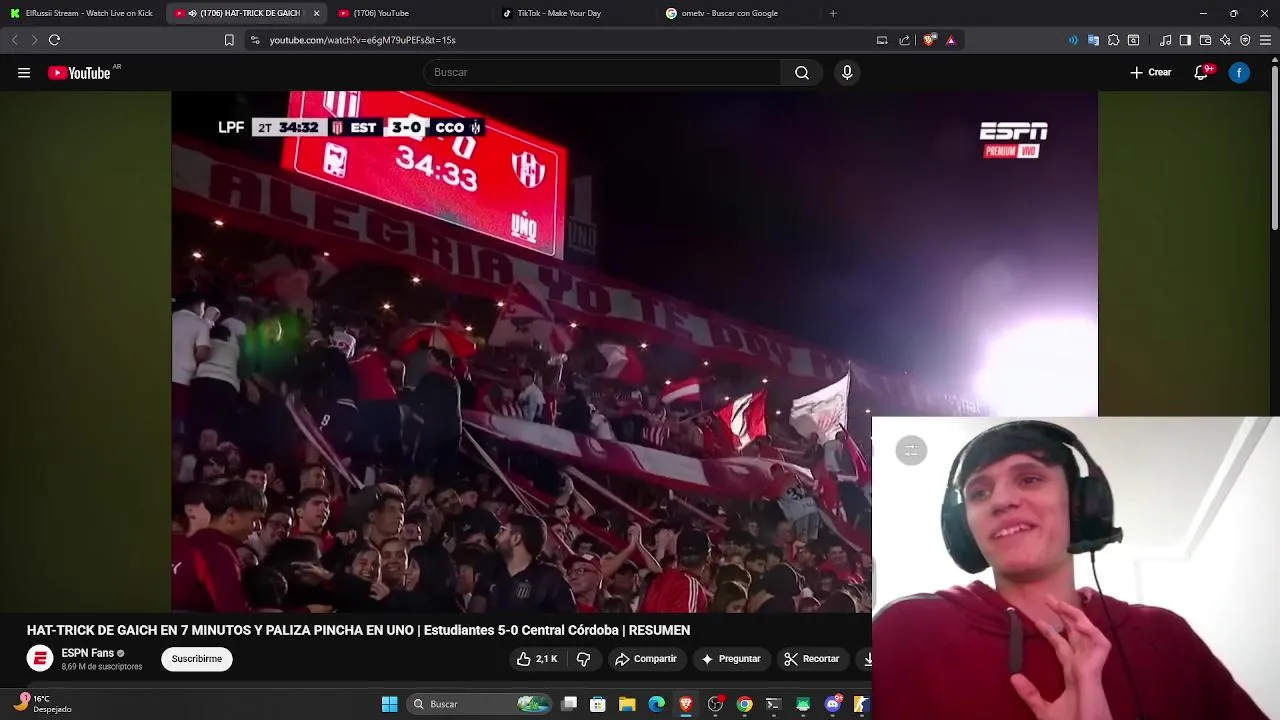Open the music note playlist icon
This screenshot has height=720, width=1280.
1166,40
